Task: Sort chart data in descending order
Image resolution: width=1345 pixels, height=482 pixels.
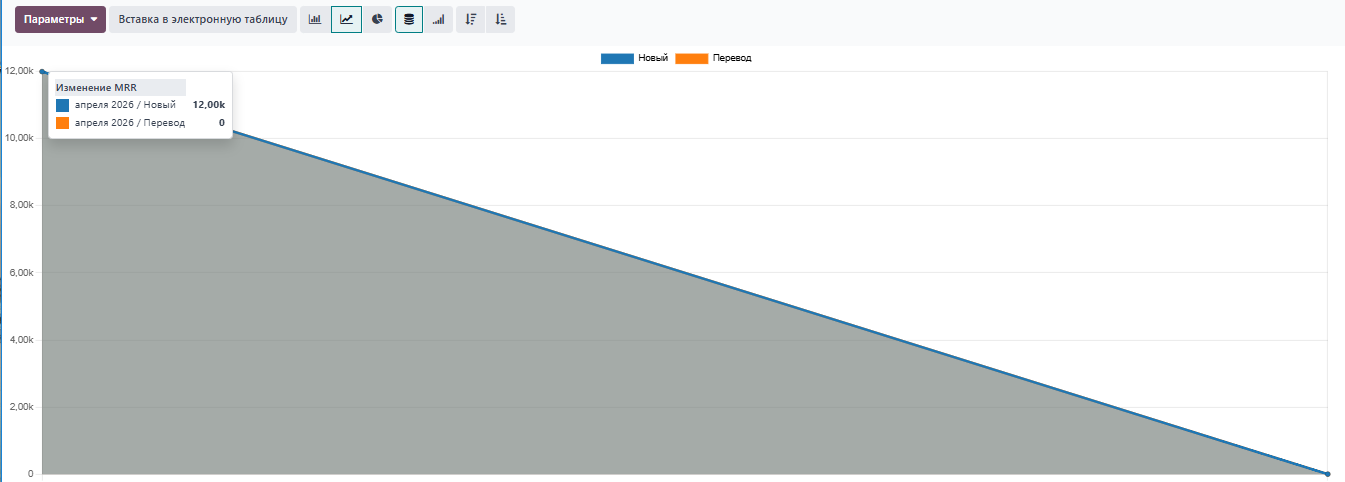Action: (x=470, y=19)
